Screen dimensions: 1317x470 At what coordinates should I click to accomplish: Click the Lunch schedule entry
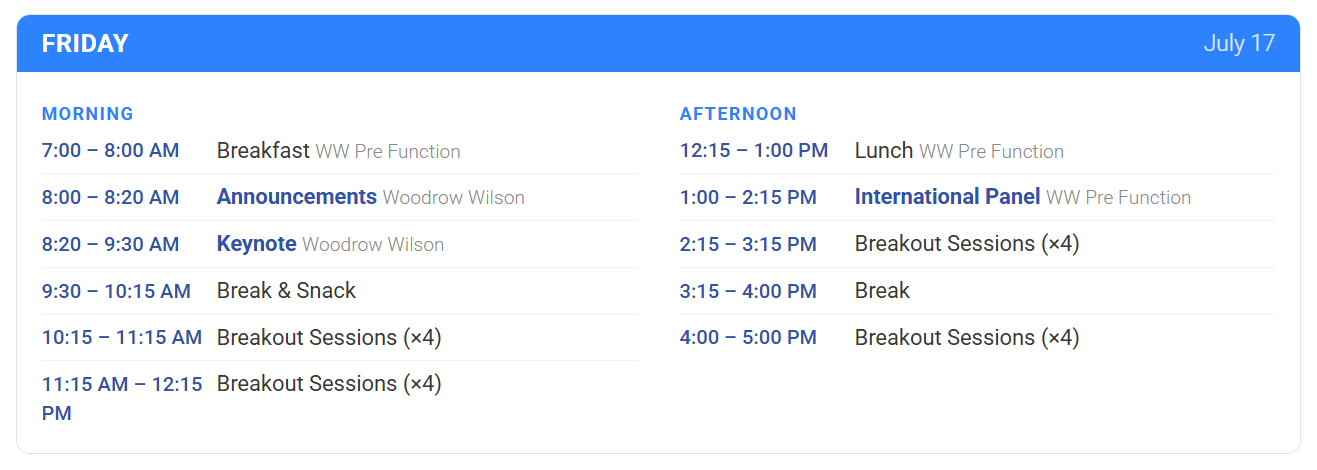(883, 151)
